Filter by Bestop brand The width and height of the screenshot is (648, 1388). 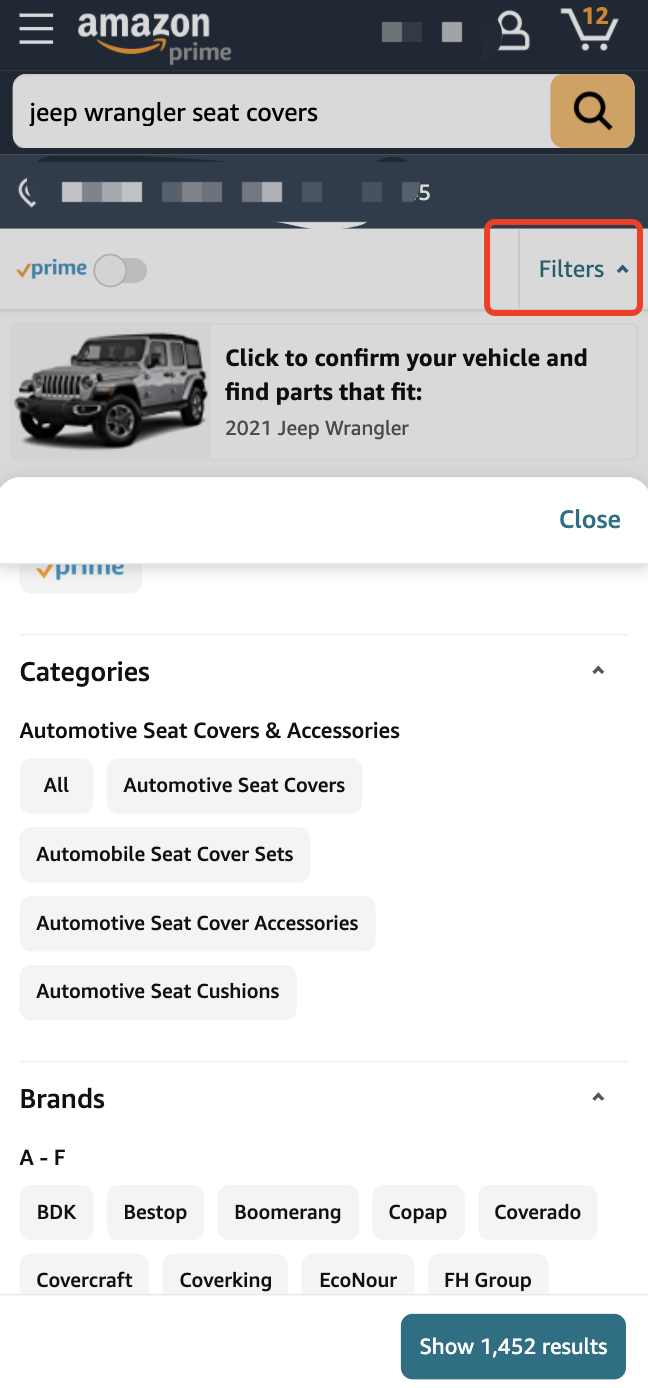[155, 1212]
